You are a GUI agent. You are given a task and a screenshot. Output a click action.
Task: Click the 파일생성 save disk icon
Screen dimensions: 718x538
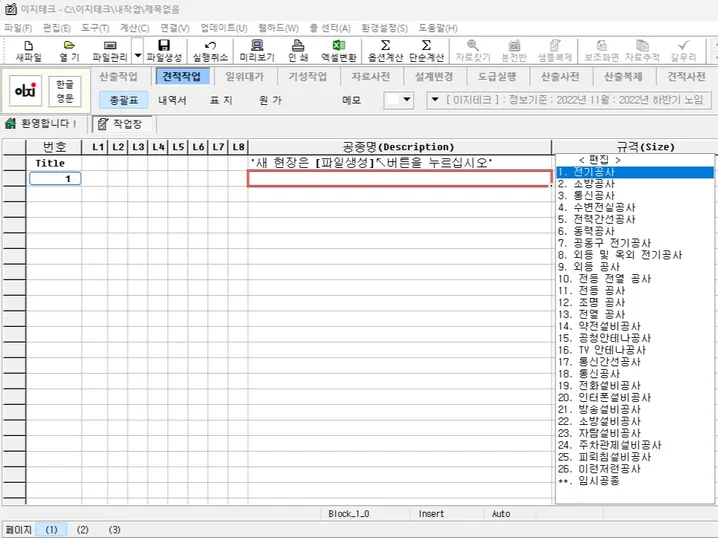pyautogui.click(x=164, y=50)
